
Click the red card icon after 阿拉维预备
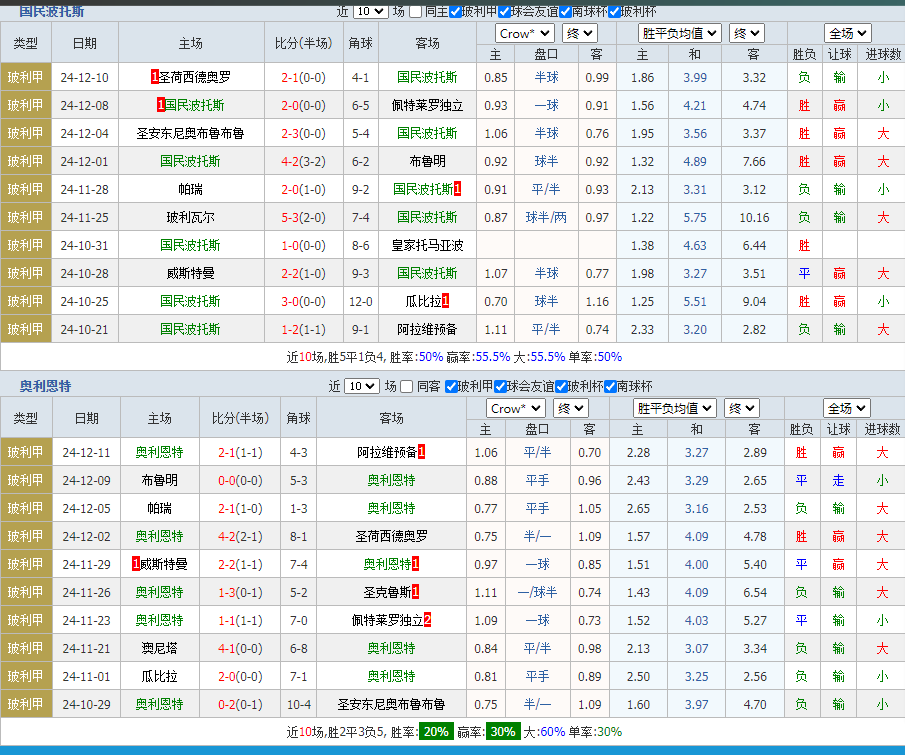pos(421,452)
